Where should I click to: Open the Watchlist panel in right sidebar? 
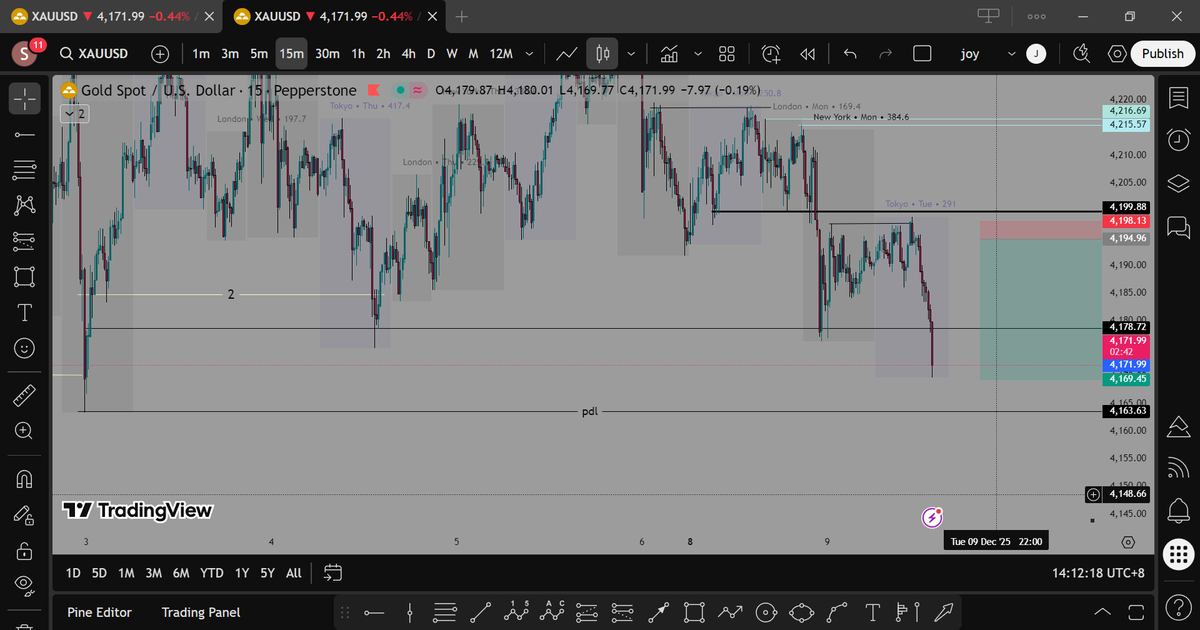click(1179, 99)
